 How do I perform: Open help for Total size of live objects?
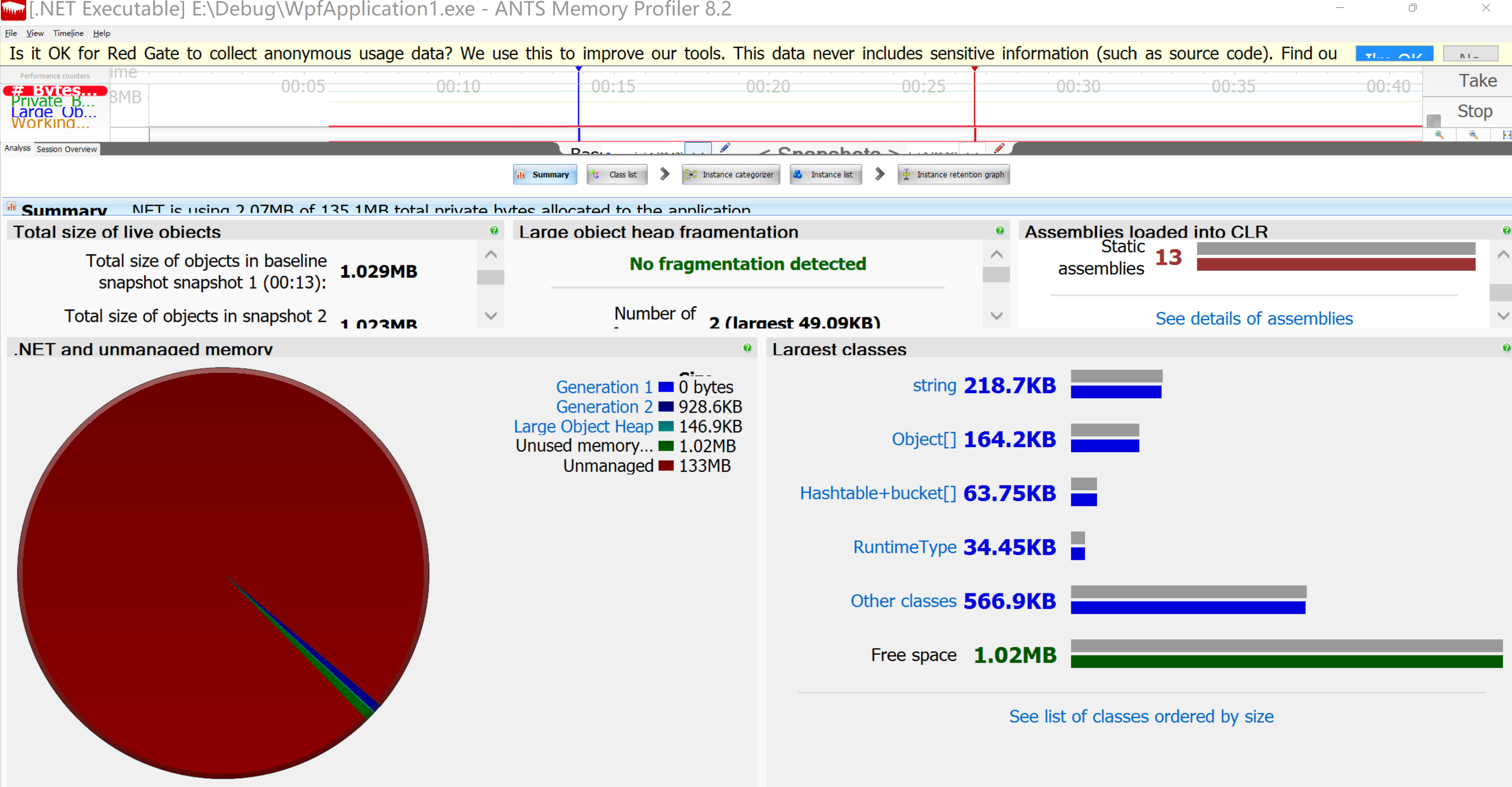click(494, 230)
